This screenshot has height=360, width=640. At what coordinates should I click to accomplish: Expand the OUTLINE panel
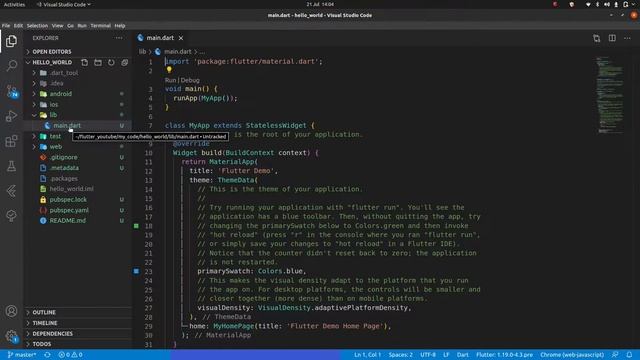tap(44, 313)
